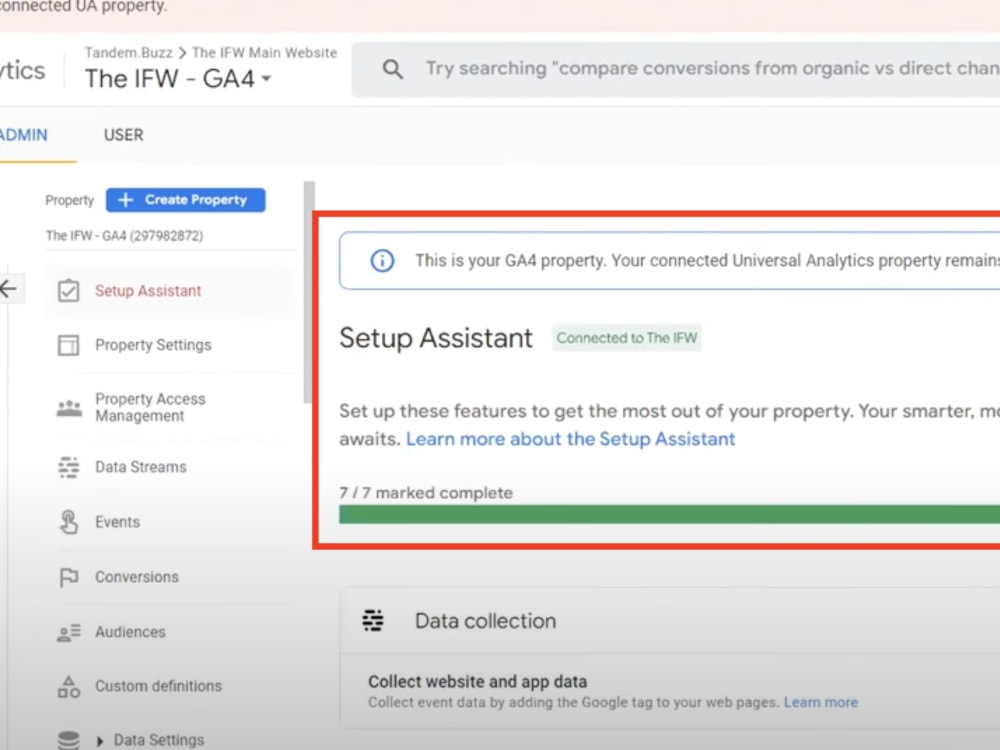Click the Property Settings icon in the sidebar
The width and height of the screenshot is (1000, 750).
[x=67, y=345]
